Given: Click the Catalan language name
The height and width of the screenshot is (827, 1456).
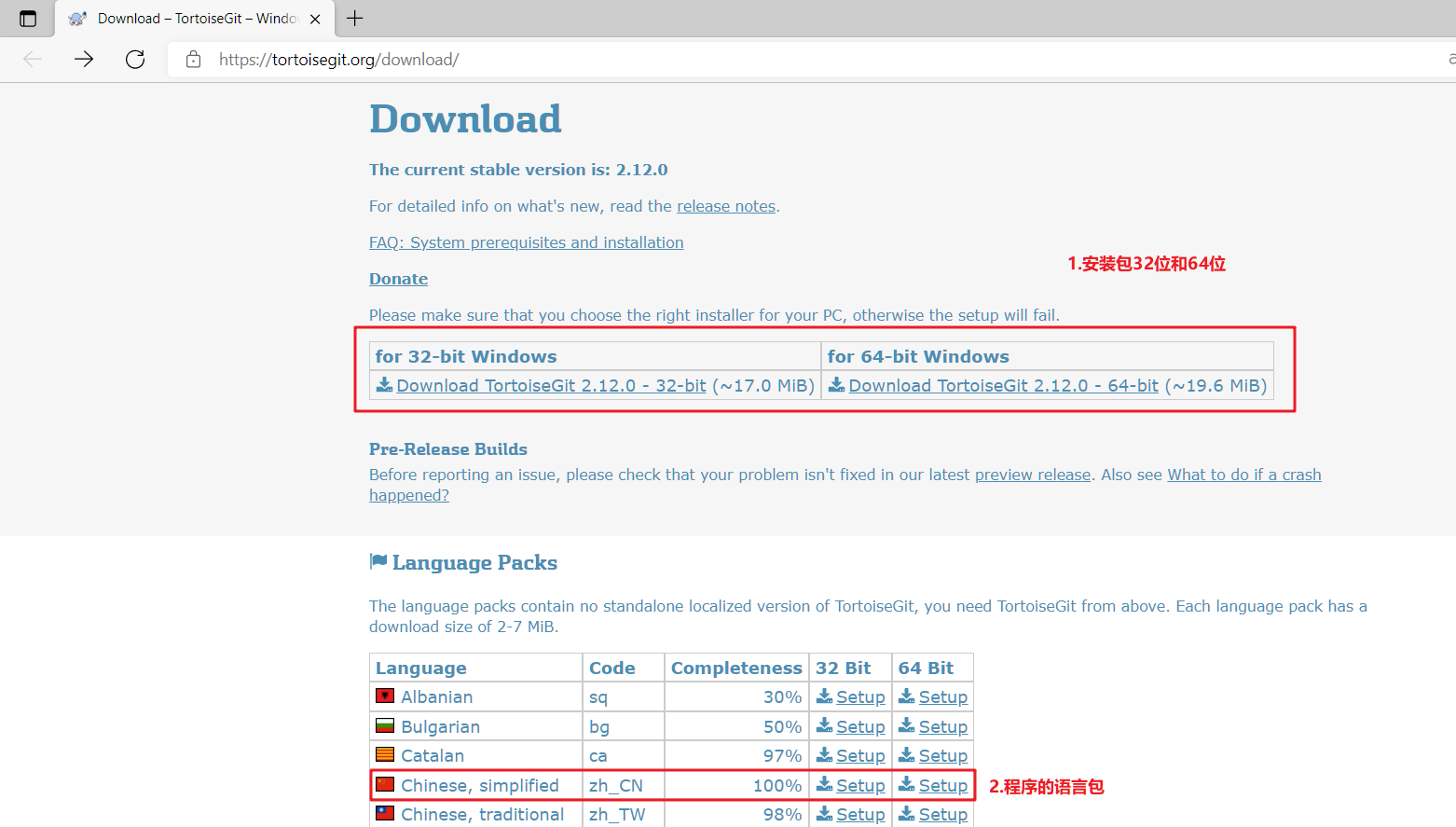Looking at the screenshot, I should 433,756.
